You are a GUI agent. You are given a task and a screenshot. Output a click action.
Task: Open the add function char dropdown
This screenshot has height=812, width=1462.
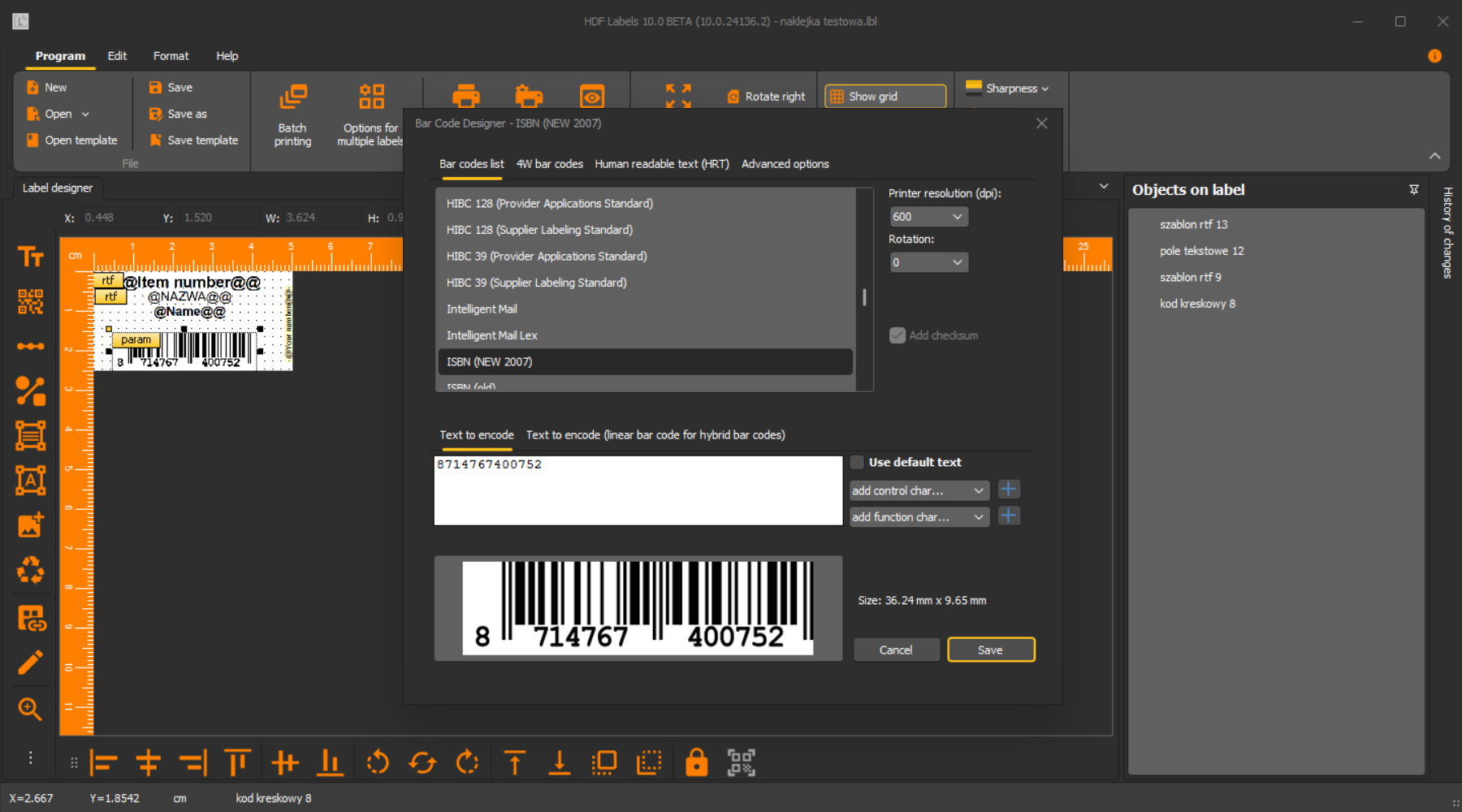(919, 517)
